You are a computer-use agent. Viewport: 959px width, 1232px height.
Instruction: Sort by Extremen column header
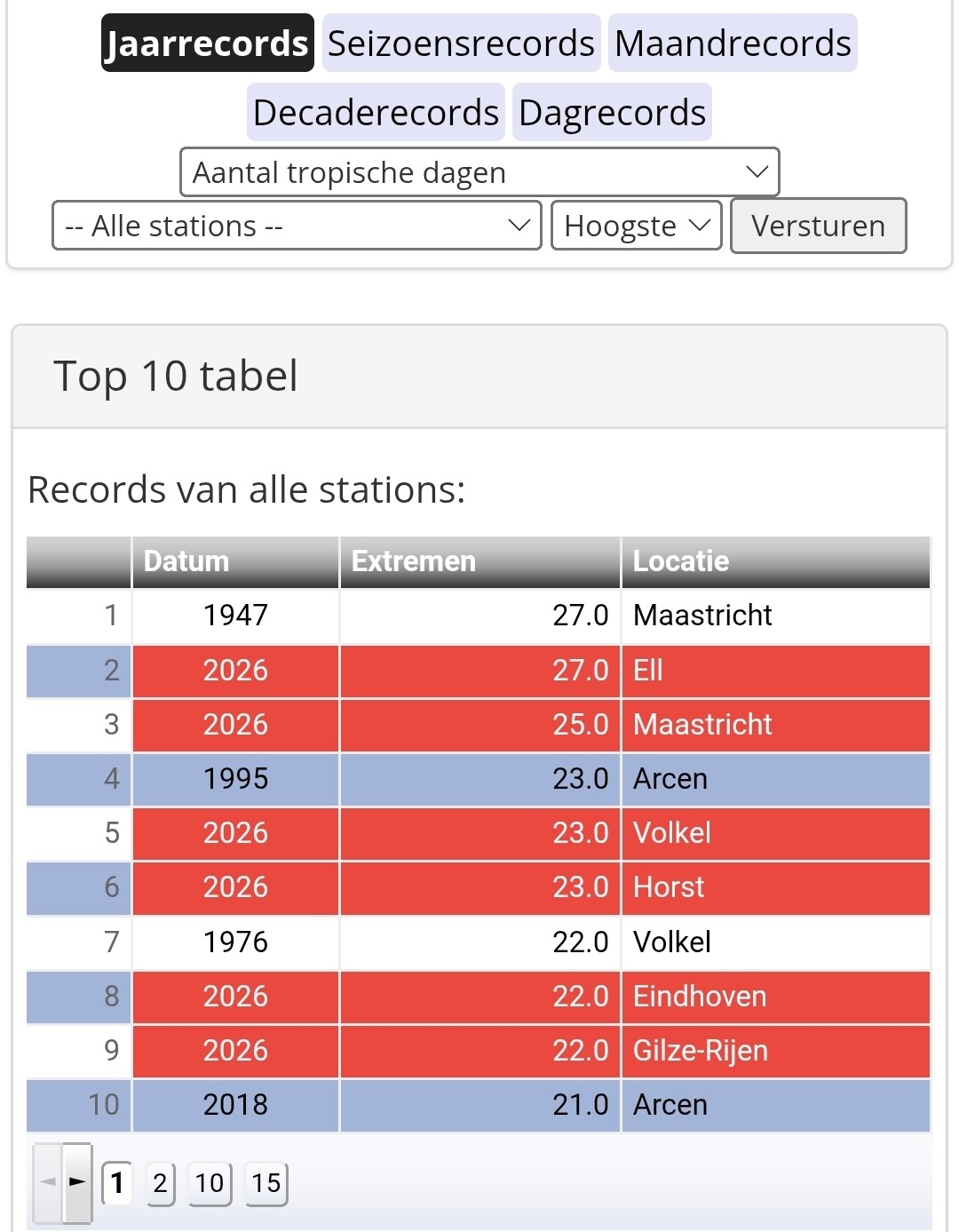pos(479,561)
